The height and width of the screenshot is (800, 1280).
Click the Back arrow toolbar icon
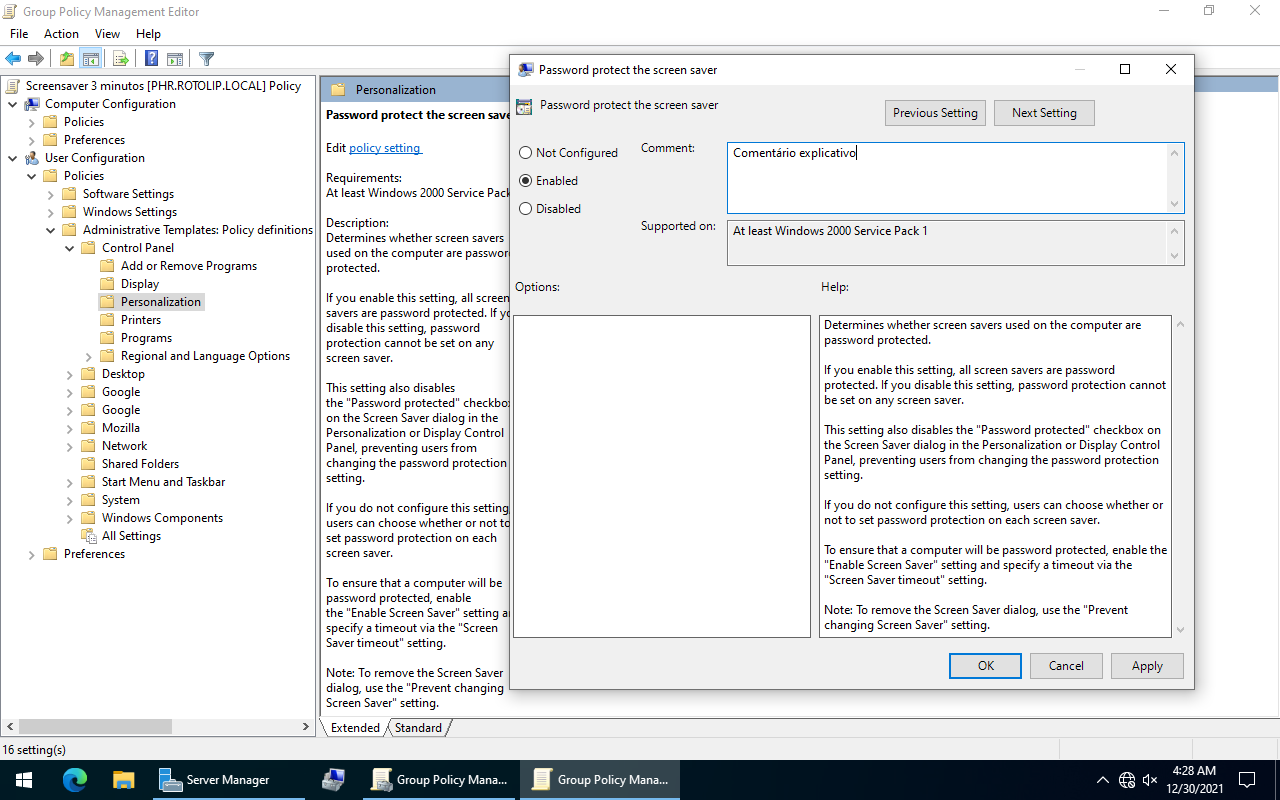(13, 59)
